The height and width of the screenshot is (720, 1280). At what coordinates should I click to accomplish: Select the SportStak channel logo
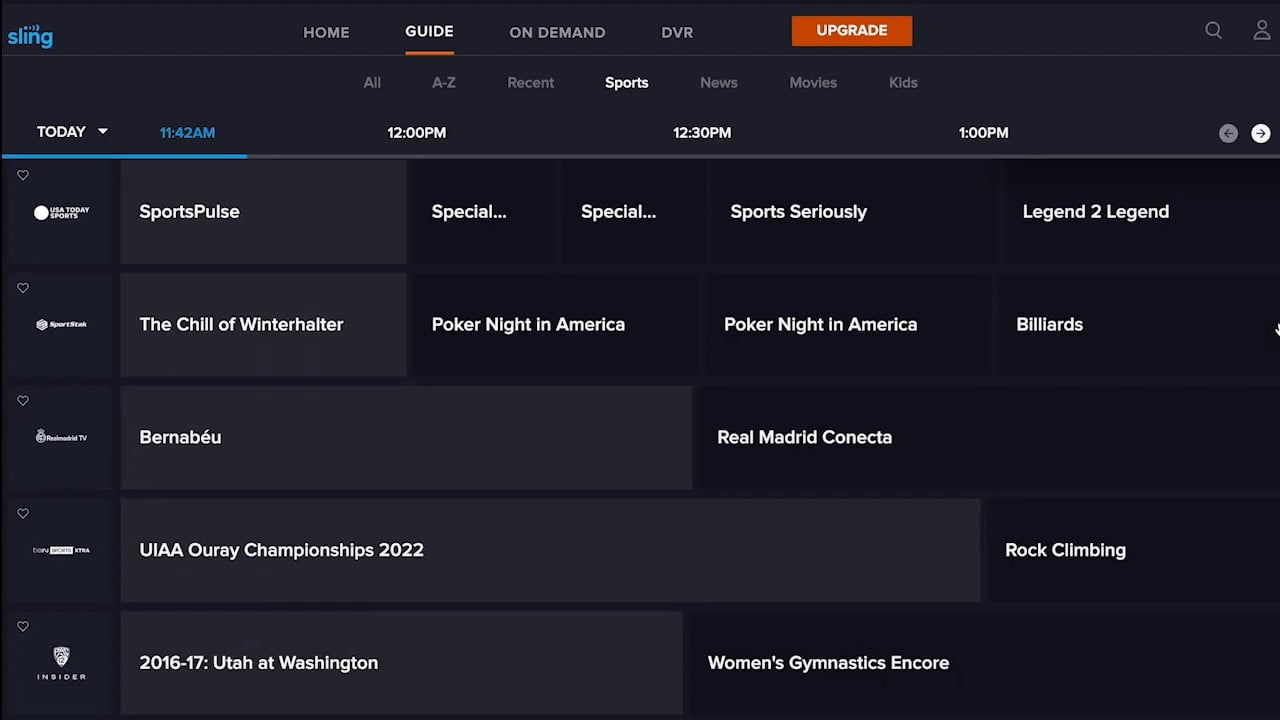tap(60, 324)
